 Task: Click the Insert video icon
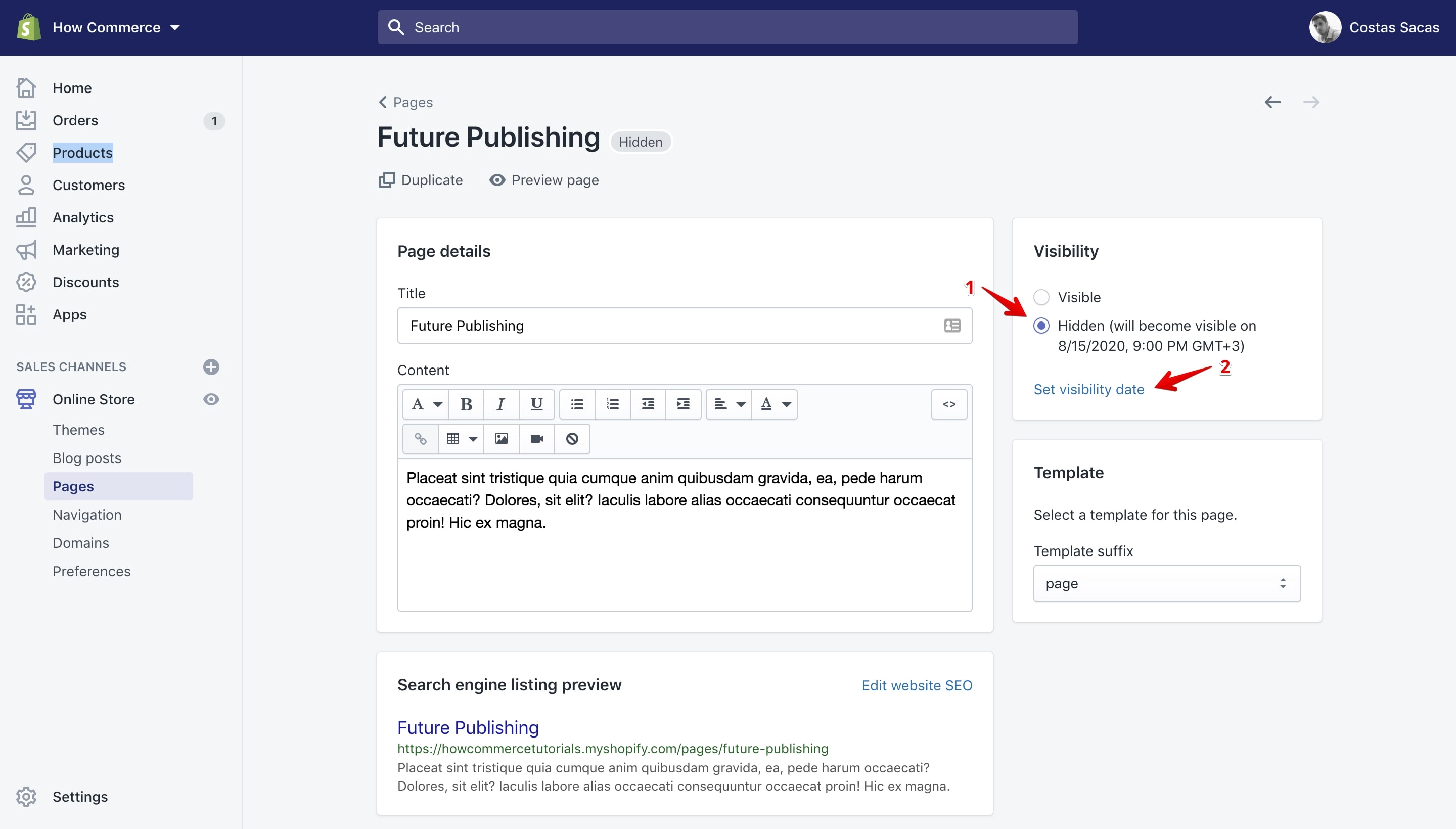click(536, 438)
